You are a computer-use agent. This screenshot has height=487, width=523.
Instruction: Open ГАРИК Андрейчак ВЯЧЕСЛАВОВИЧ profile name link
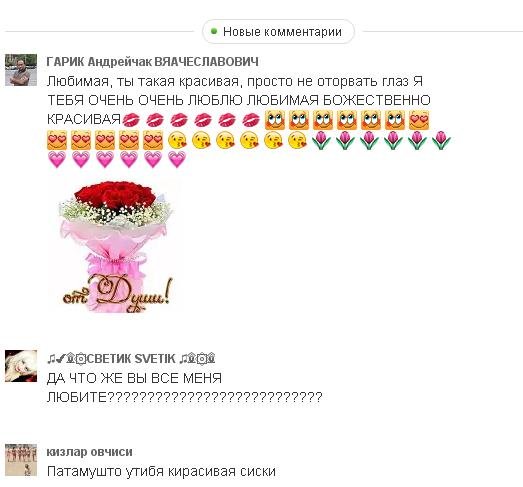tap(152, 62)
